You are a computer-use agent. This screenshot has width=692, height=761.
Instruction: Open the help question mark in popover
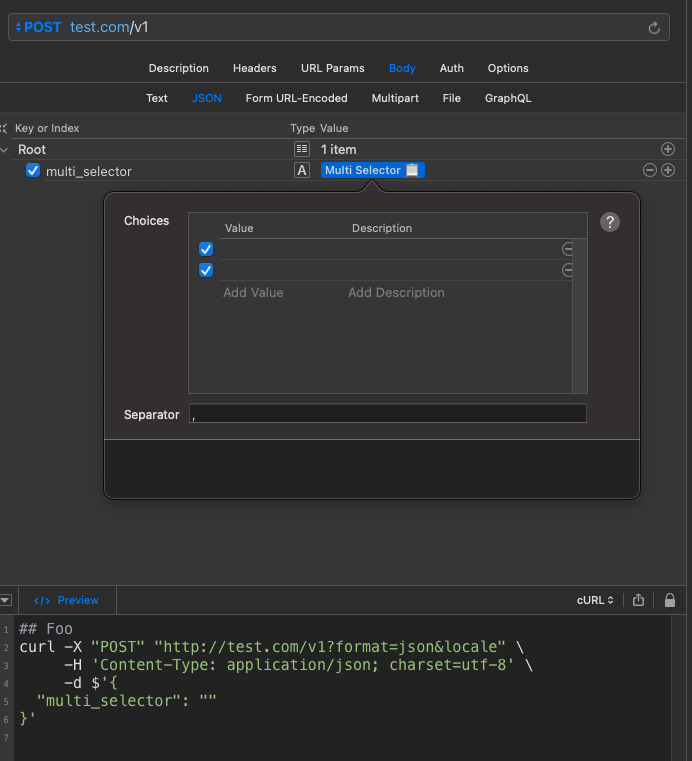[610, 222]
